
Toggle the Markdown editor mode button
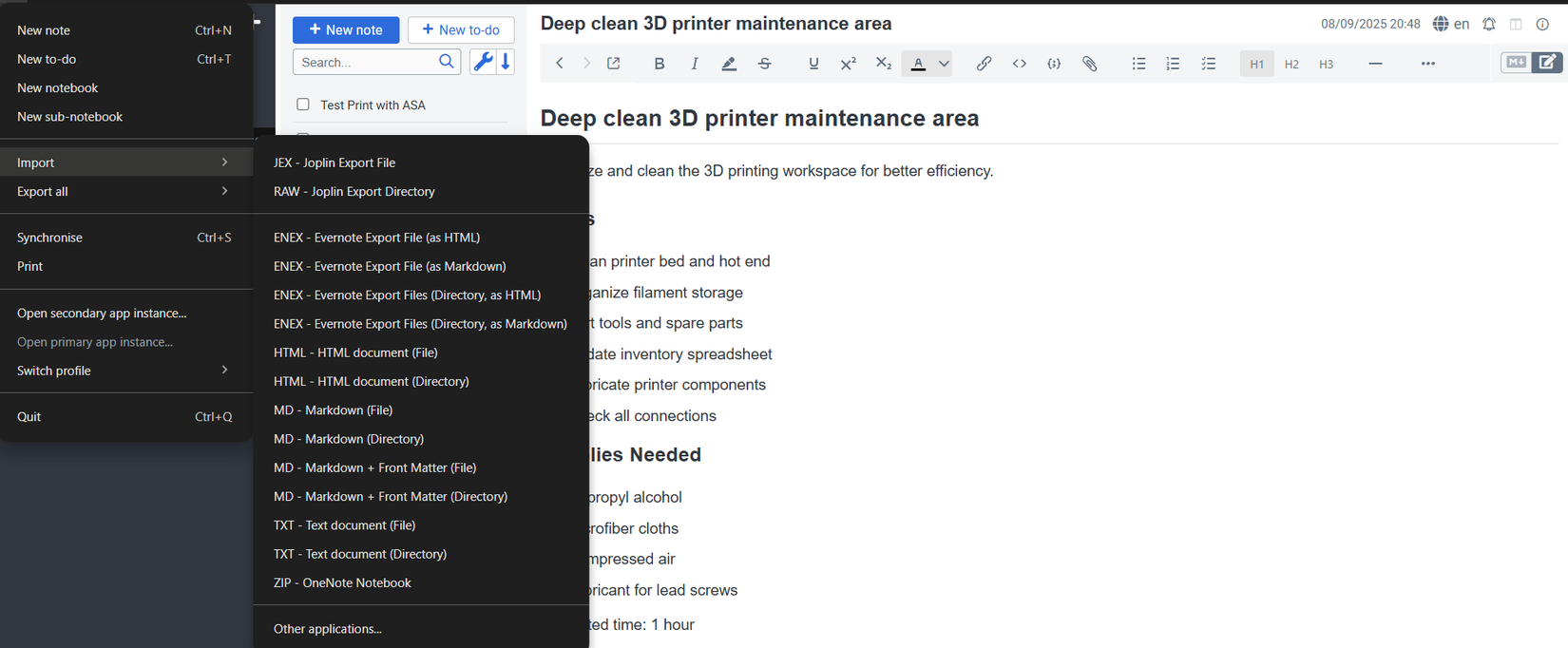click(x=1516, y=62)
